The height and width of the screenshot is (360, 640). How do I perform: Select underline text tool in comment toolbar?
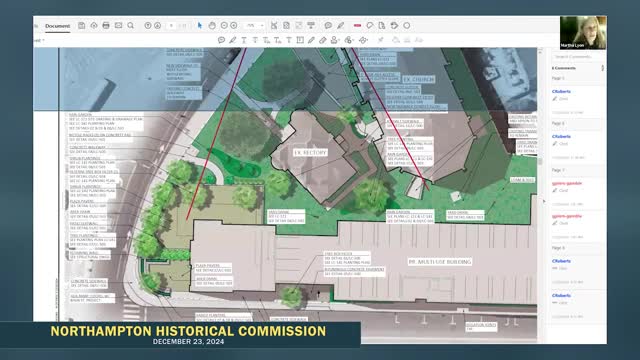pos(244,40)
